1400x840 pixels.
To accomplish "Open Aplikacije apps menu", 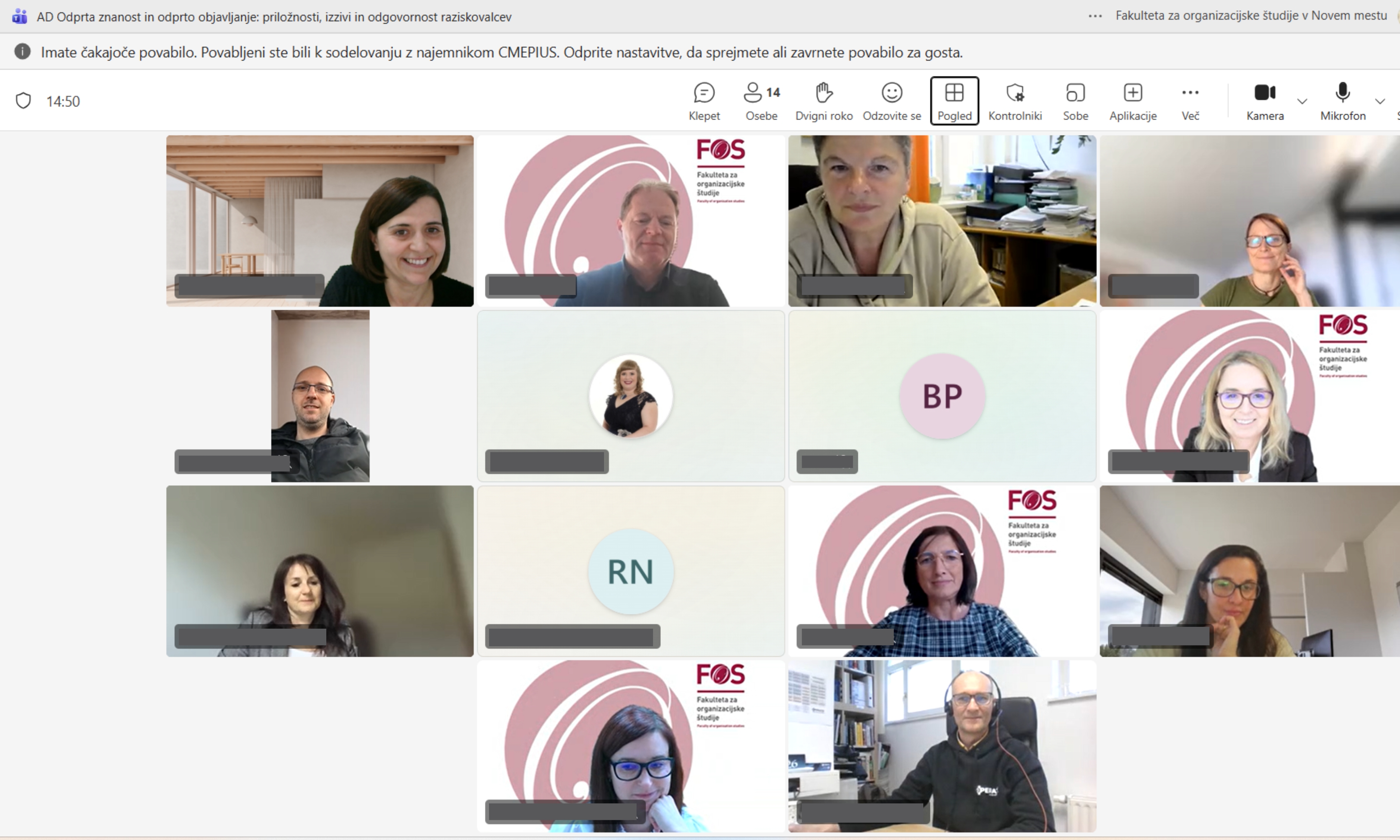I will coord(1132,101).
